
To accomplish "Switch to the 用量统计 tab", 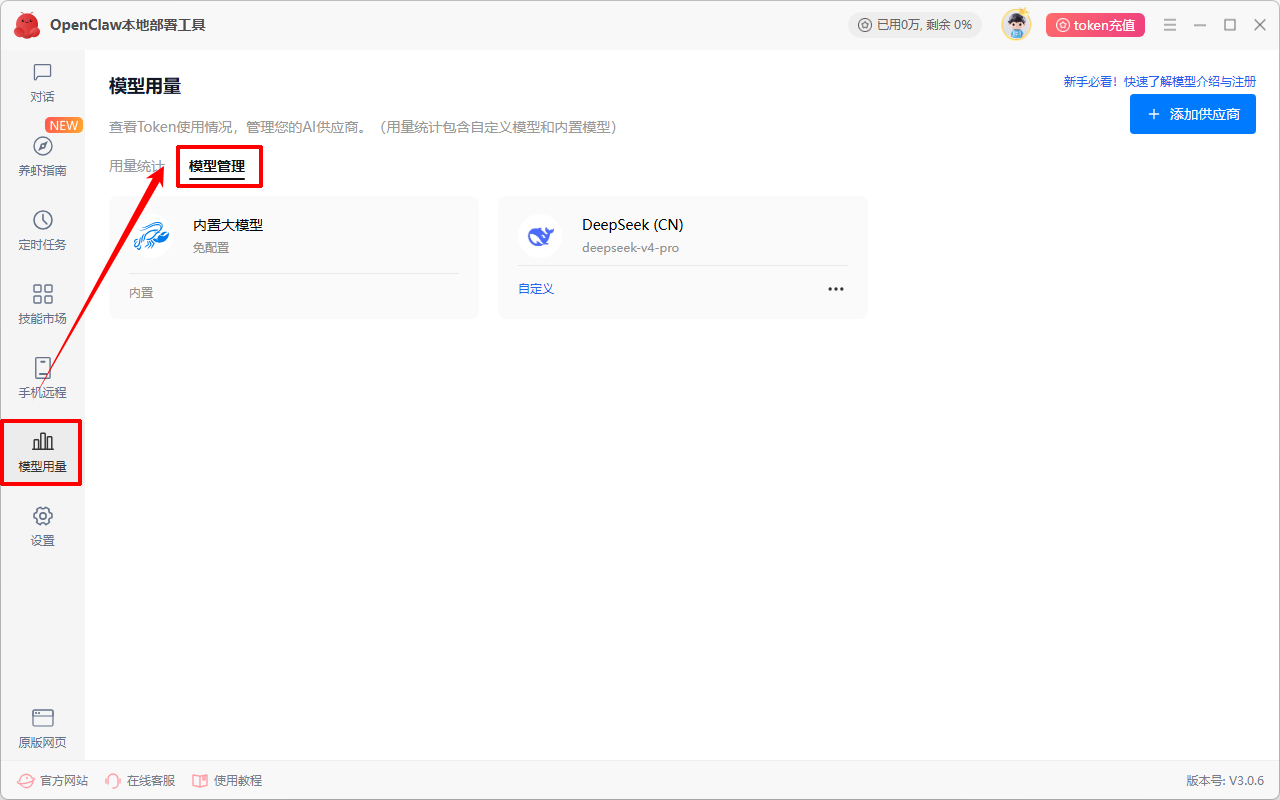I will 137,166.
